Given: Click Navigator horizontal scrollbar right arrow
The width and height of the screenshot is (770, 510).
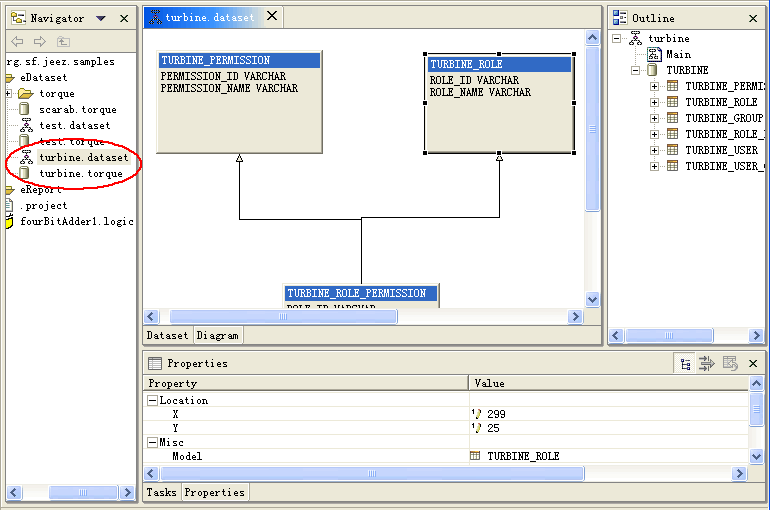Looking at the screenshot, I should tap(127, 492).
